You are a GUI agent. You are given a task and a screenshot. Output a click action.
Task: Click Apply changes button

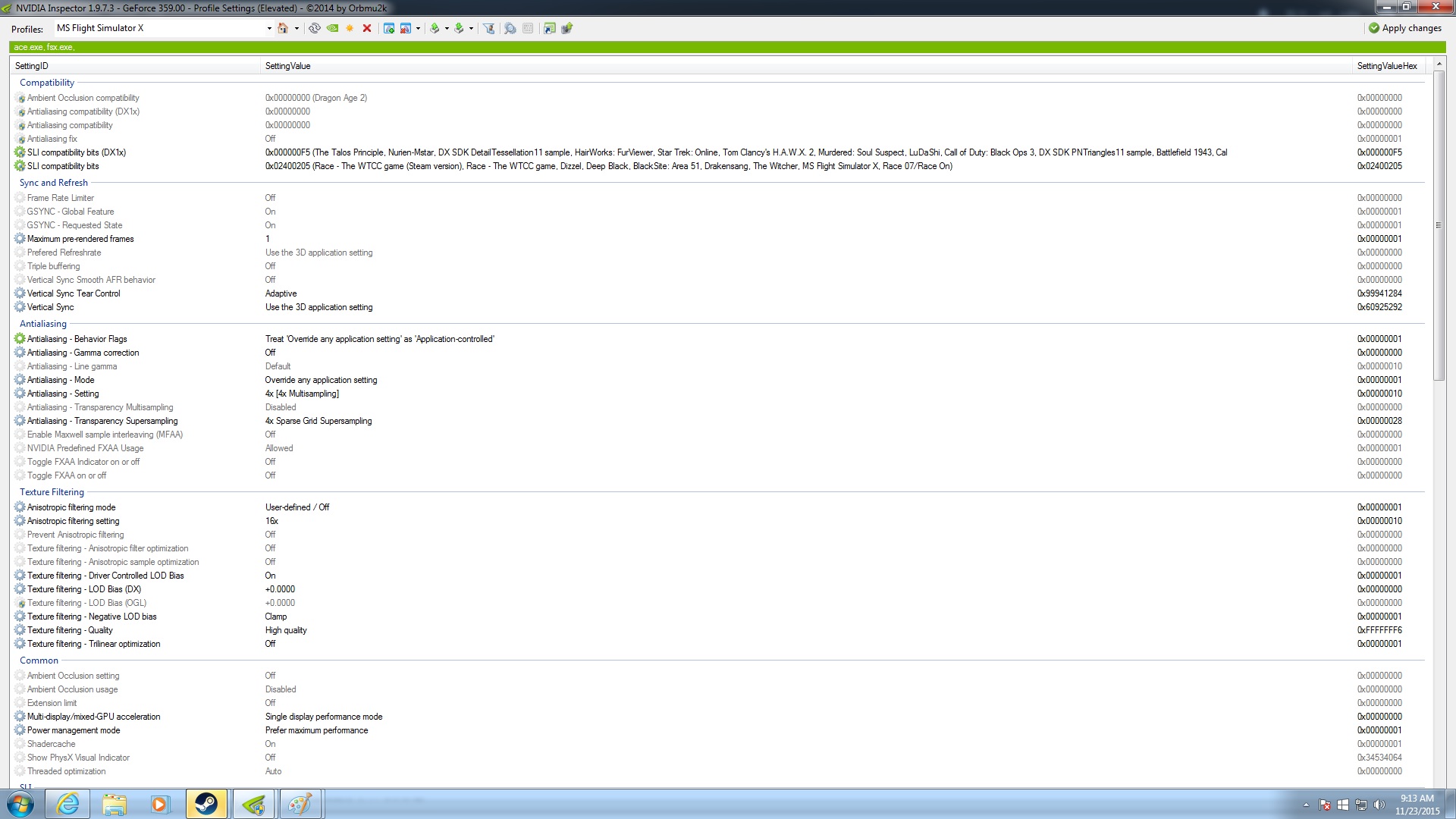1405,28
